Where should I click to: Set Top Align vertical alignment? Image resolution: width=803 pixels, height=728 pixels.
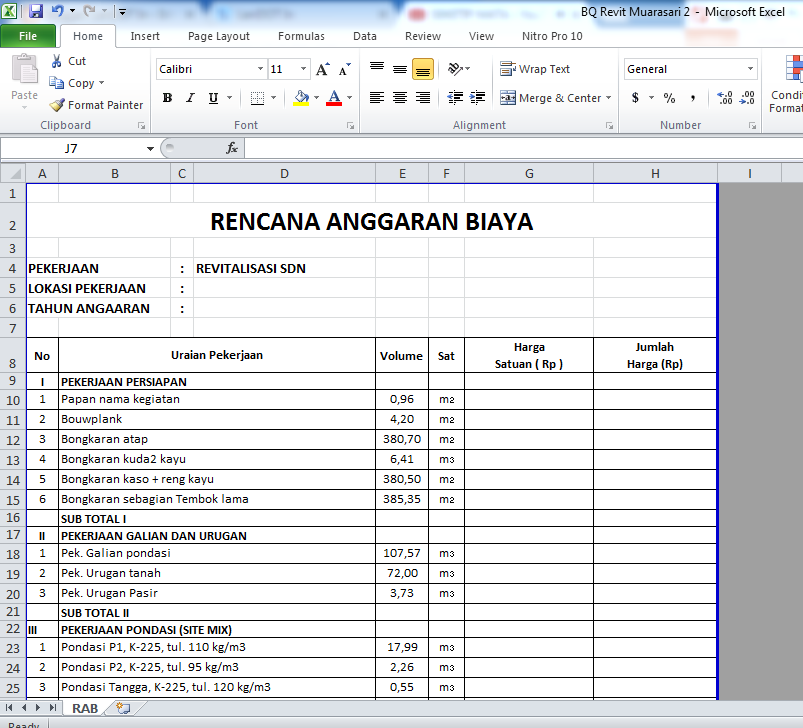(377, 69)
